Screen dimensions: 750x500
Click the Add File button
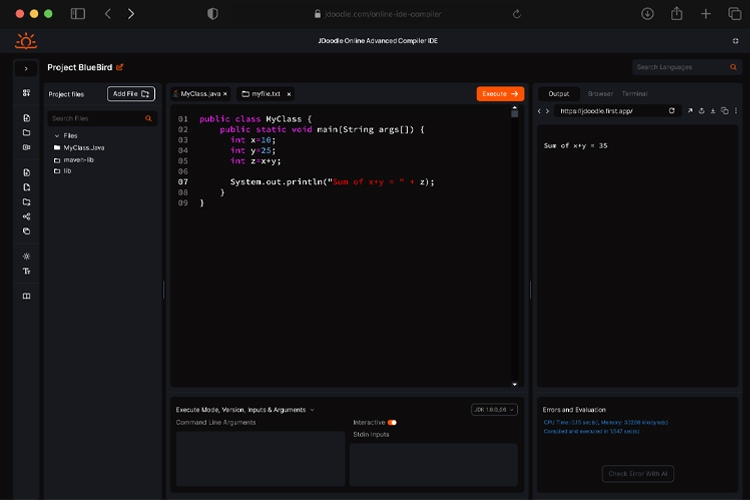point(131,94)
